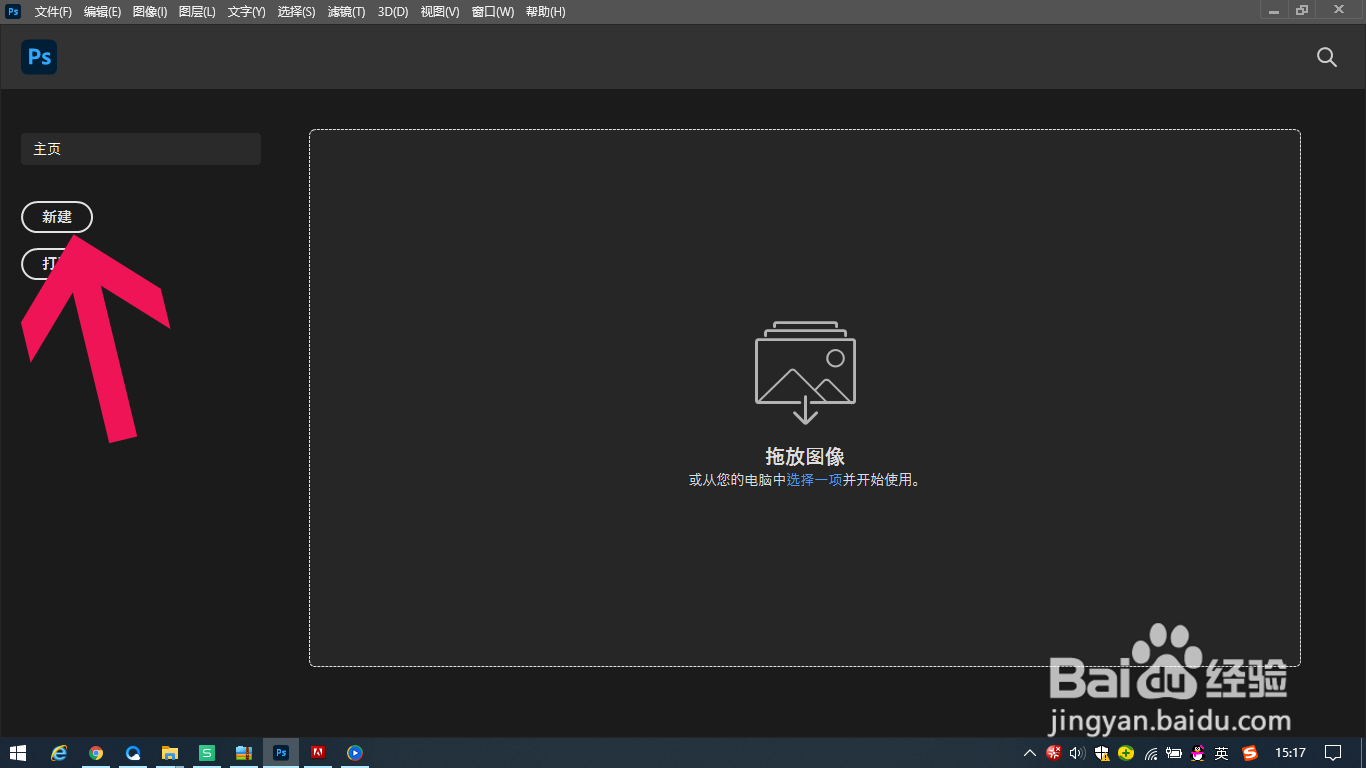Viewport: 1366px width, 768px height.
Task: Open the Windows Start menu
Action: [18, 753]
